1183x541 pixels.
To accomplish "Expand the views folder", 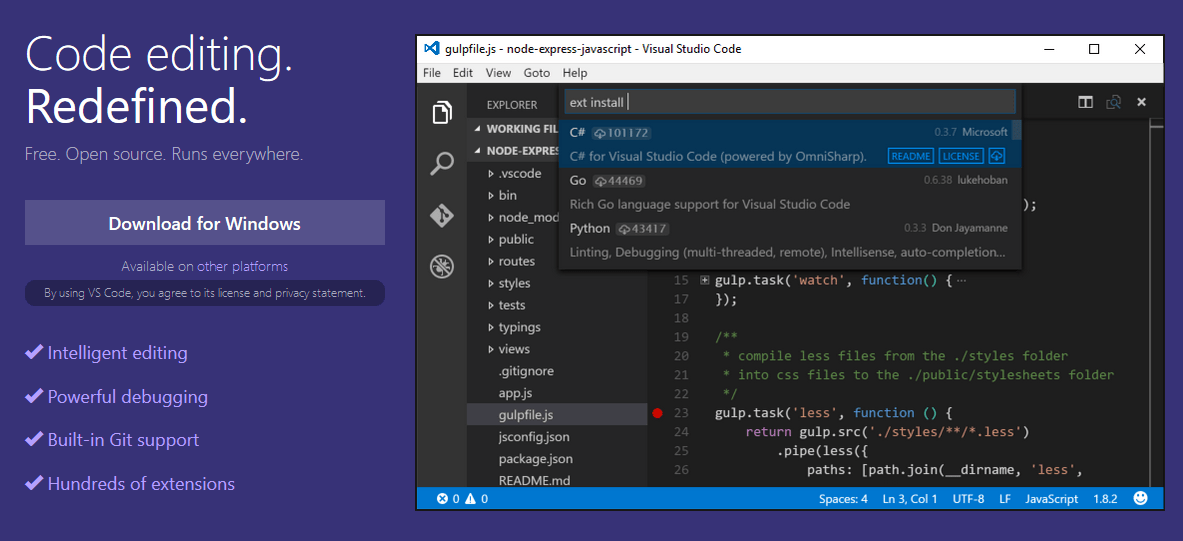I will (490, 349).
